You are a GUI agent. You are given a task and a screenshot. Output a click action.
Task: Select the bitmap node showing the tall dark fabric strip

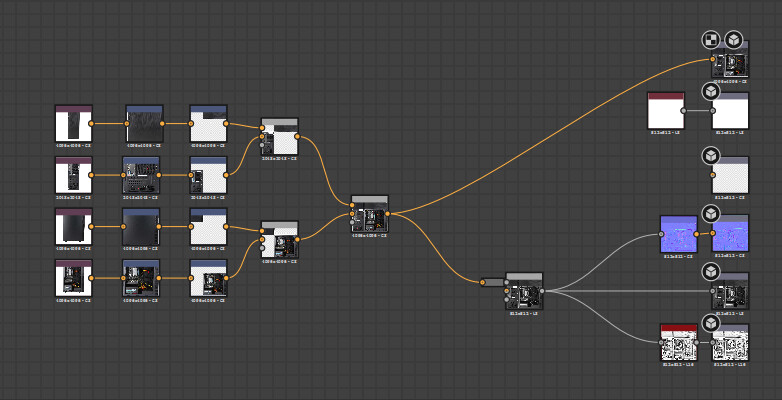tap(74, 123)
